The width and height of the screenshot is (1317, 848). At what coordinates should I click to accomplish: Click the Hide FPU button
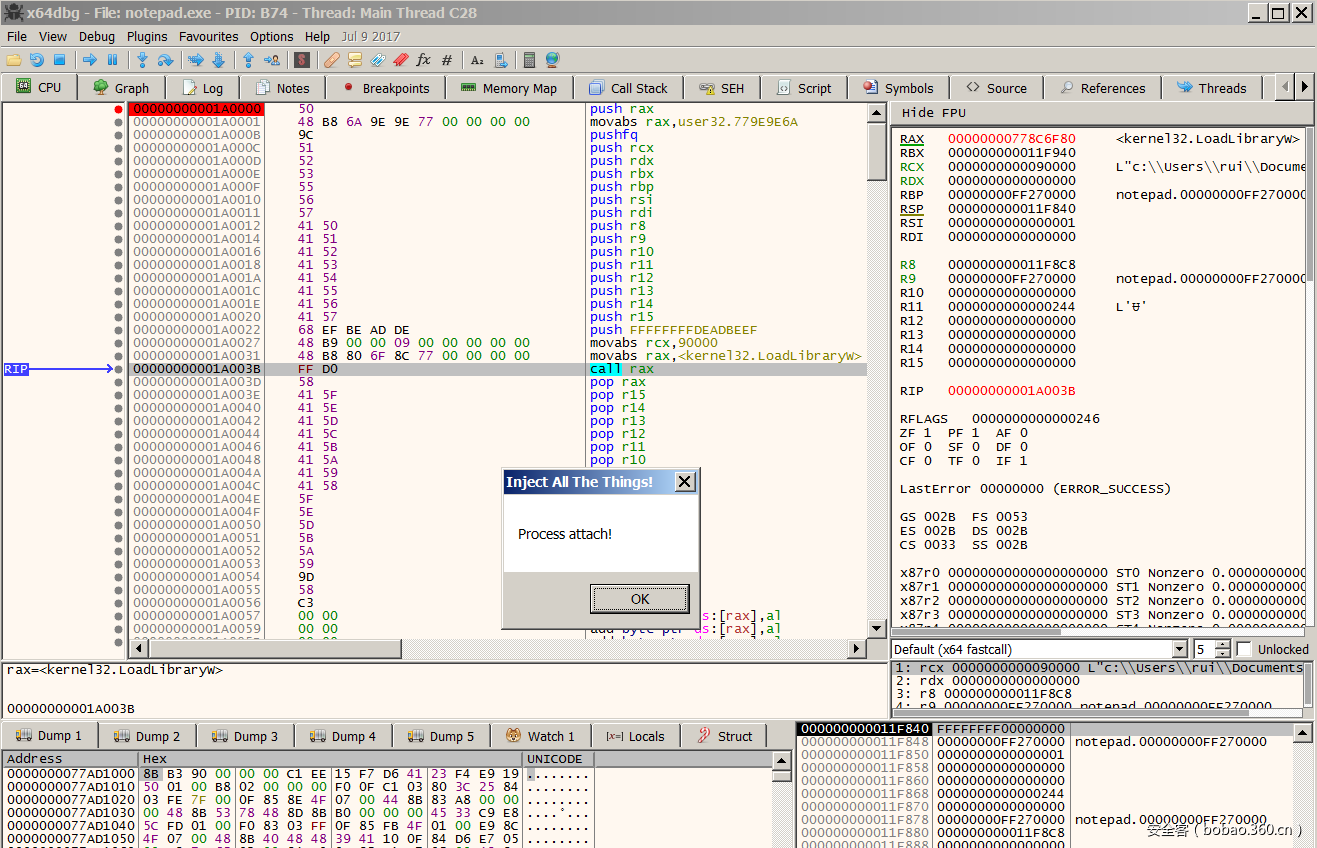(x=932, y=113)
